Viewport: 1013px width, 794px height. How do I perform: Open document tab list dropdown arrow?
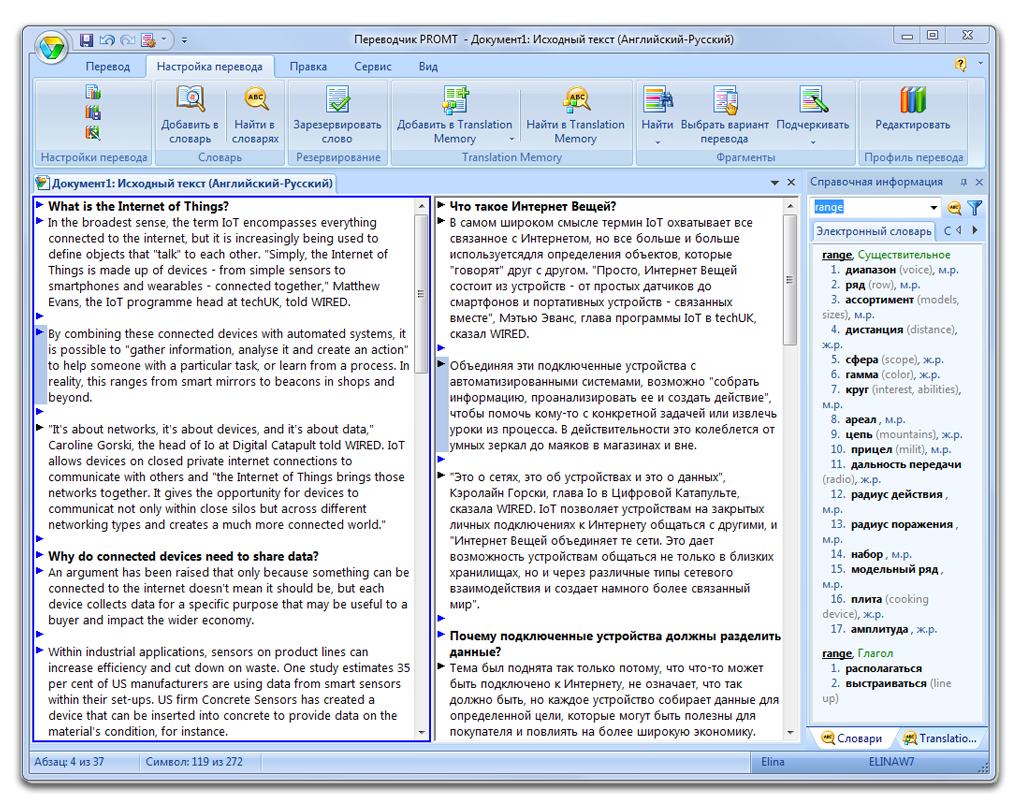click(774, 183)
